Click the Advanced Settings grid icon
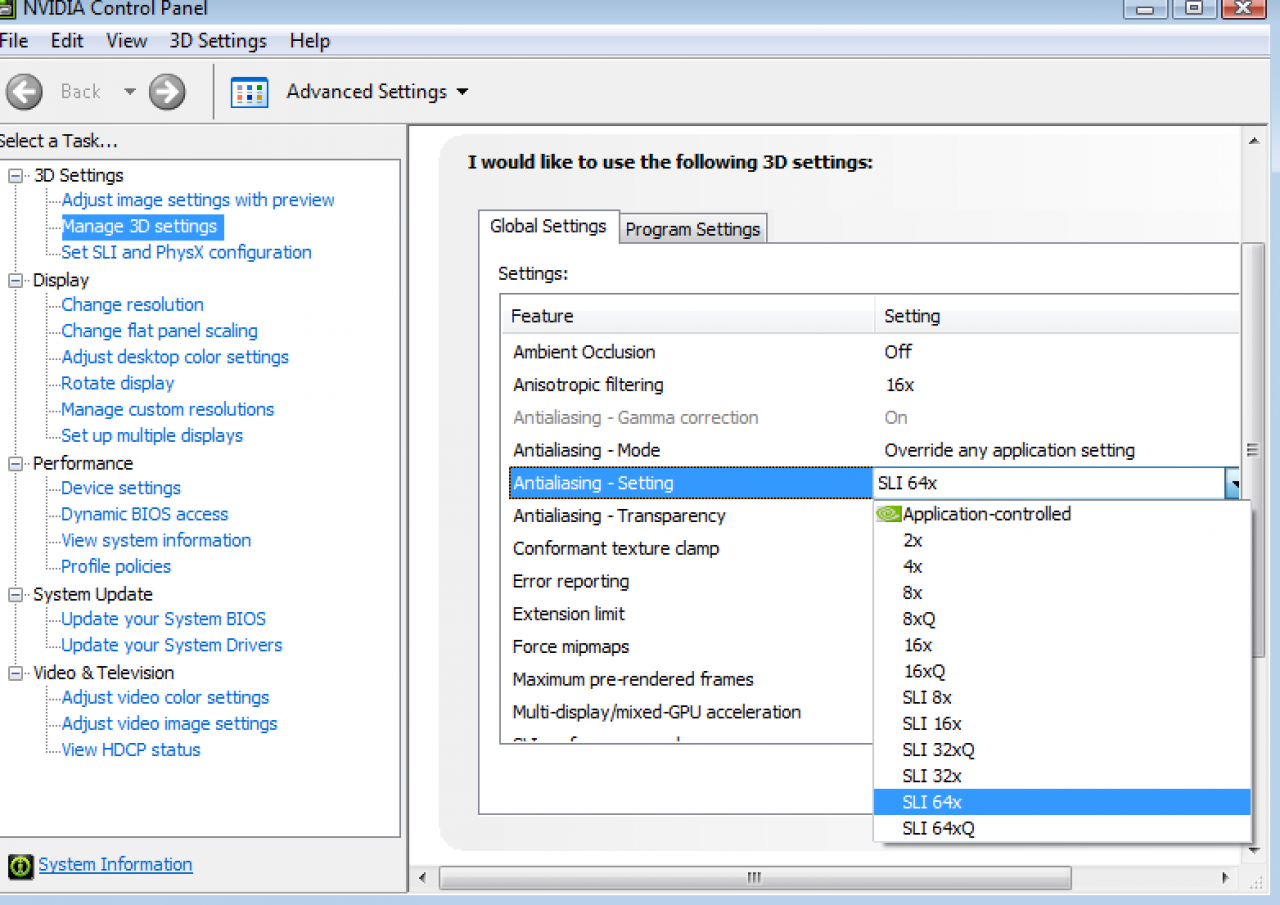The image size is (1280, 905). click(249, 92)
